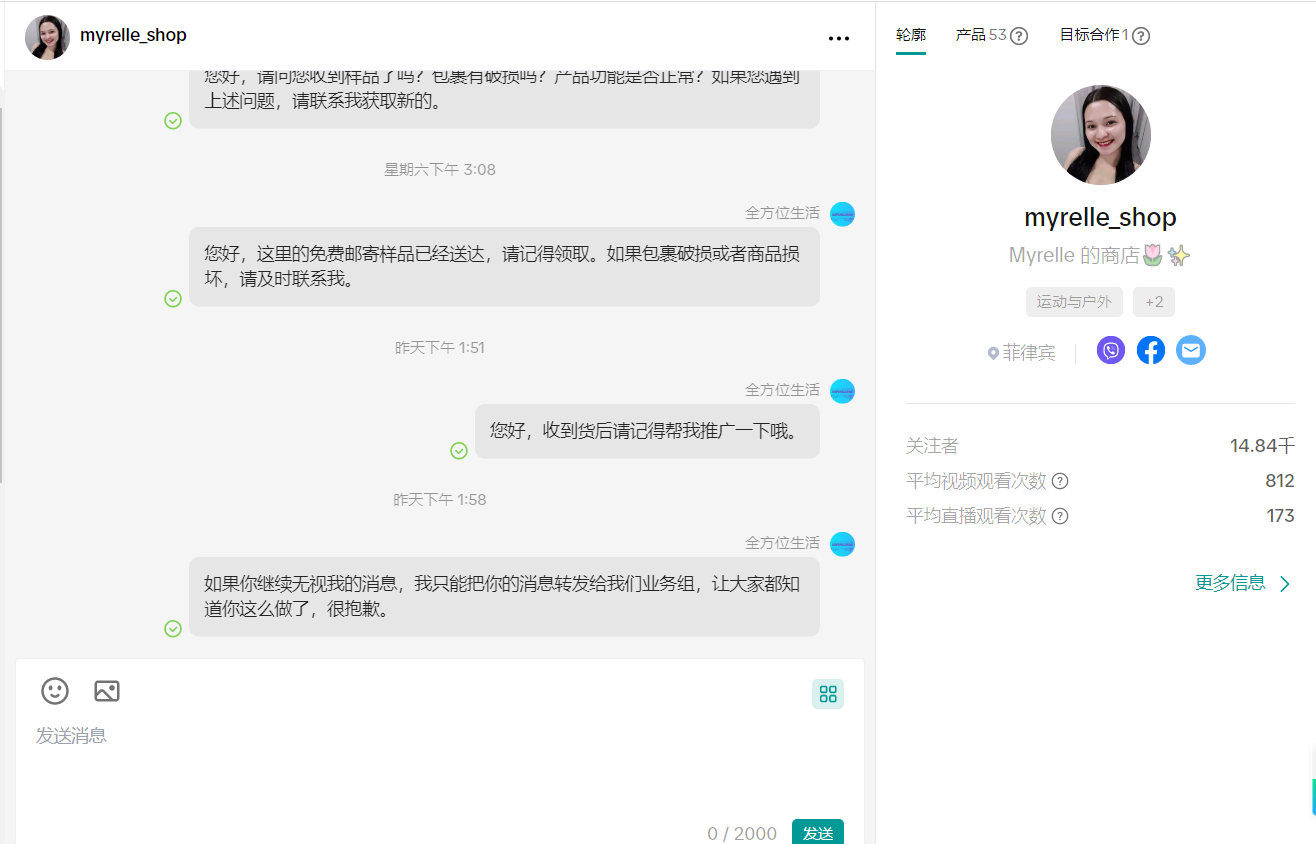This screenshot has height=844, width=1316.
Task: Click the 0 / 2000 character counter
Action: [x=742, y=833]
